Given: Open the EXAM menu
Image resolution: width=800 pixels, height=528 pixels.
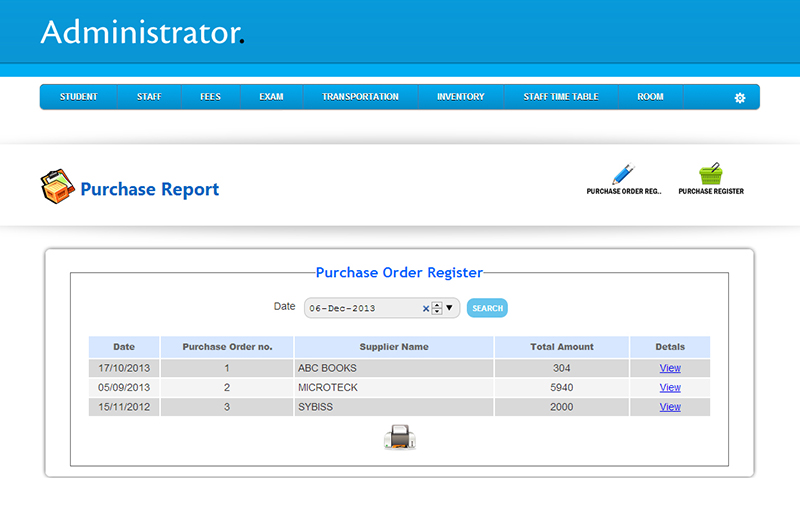Looking at the screenshot, I should (x=271, y=97).
